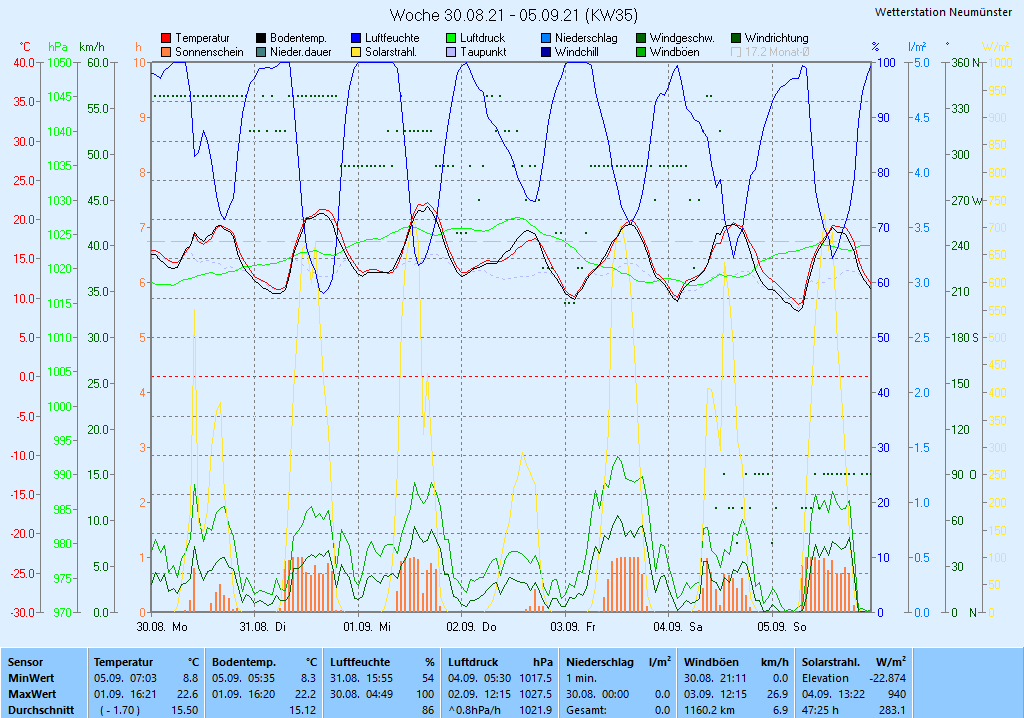
Task: Click the dark blue Windchill legend square
Action: coord(546,52)
